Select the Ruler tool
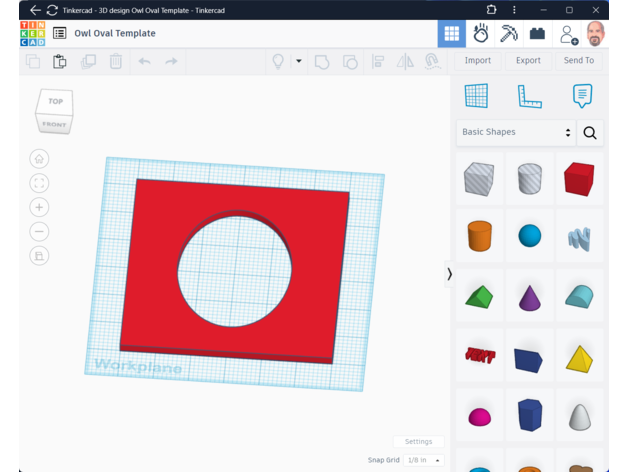 pyautogui.click(x=529, y=96)
